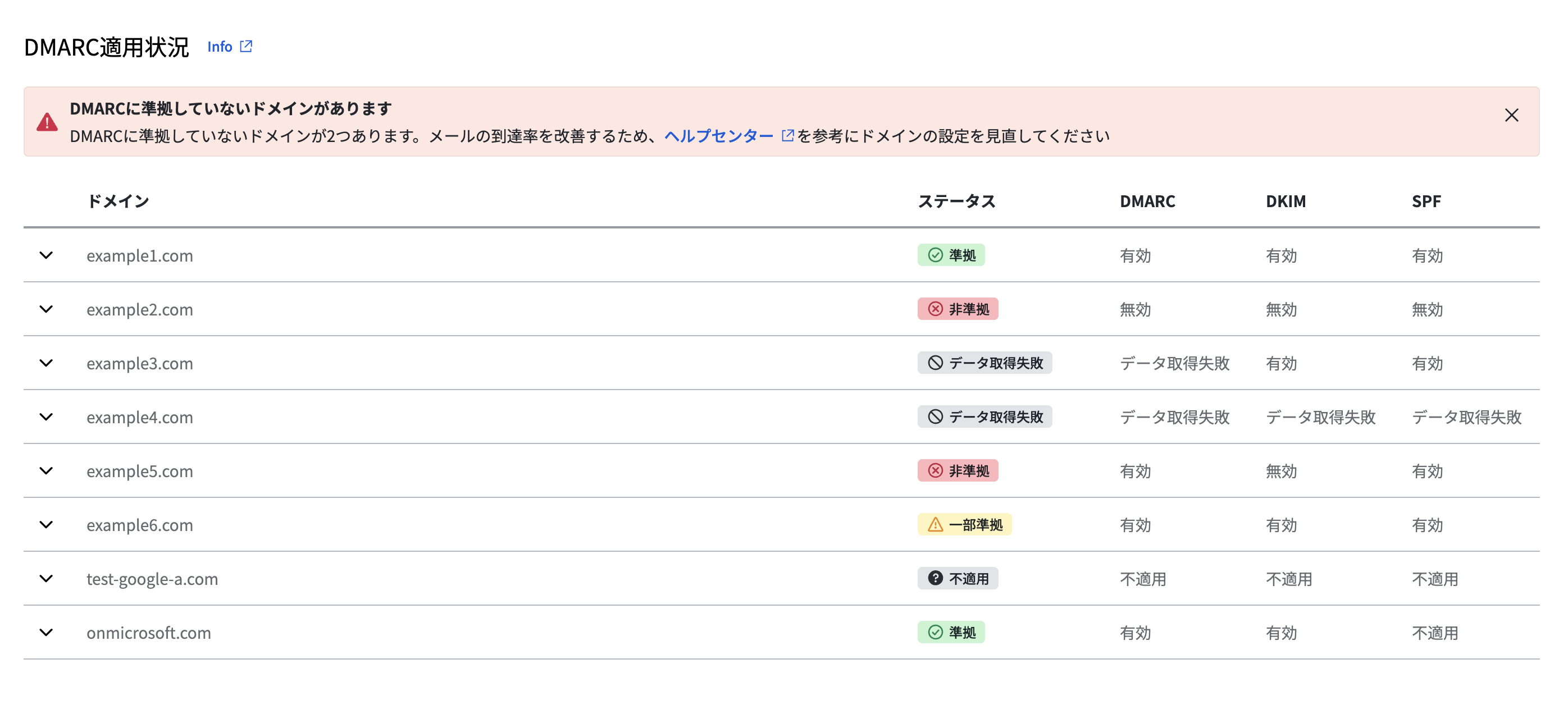
Task: Select the example5.com domain name
Action: coord(139,472)
